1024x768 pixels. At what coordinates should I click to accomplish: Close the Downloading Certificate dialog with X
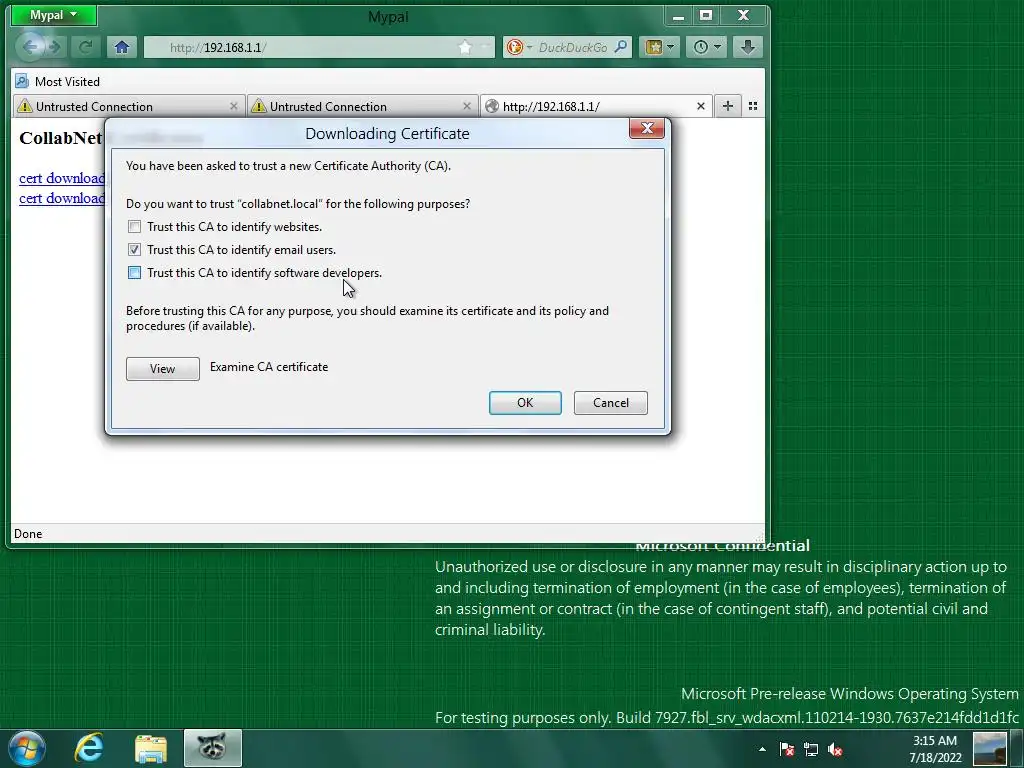[x=647, y=129]
